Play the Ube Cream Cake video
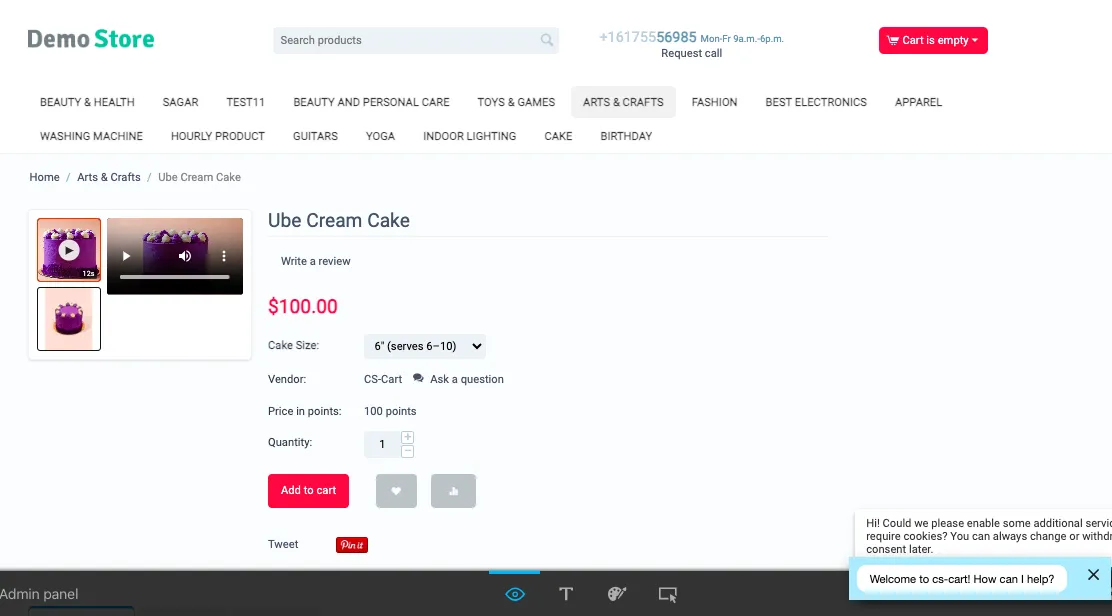 point(126,256)
